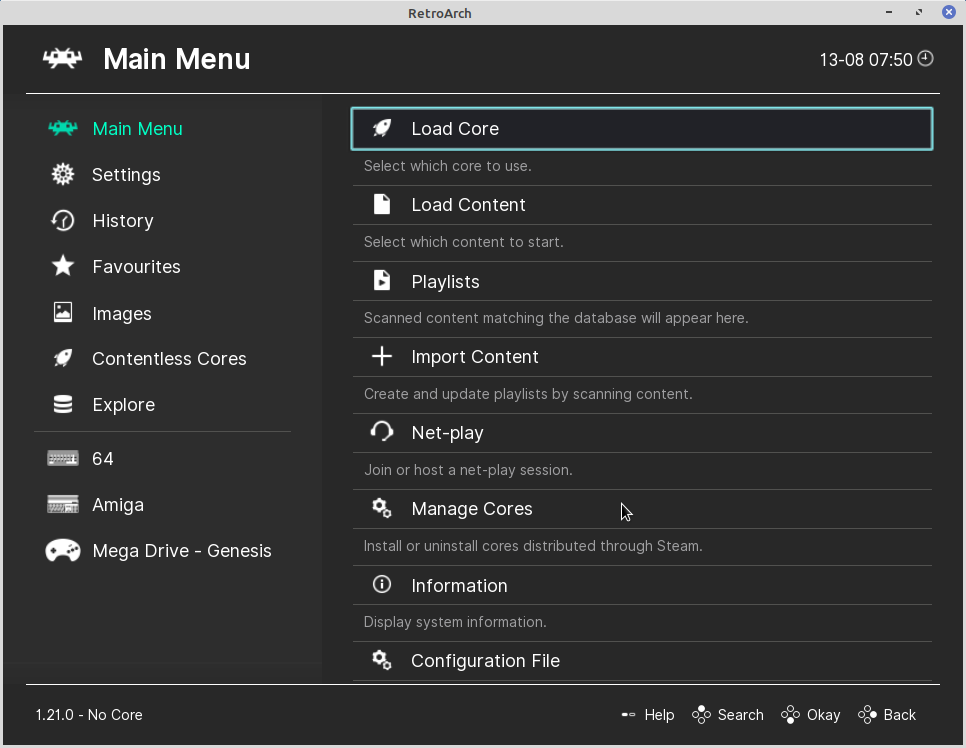Click the RetroArch invader logo in header
966x748 pixels.
(x=62, y=59)
